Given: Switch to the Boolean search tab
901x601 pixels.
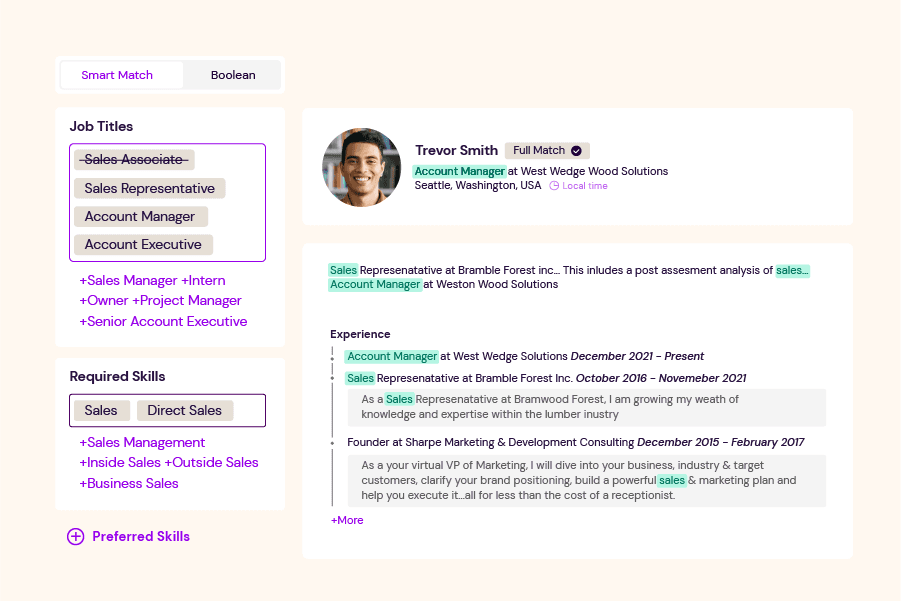Looking at the screenshot, I should click(x=231, y=74).
